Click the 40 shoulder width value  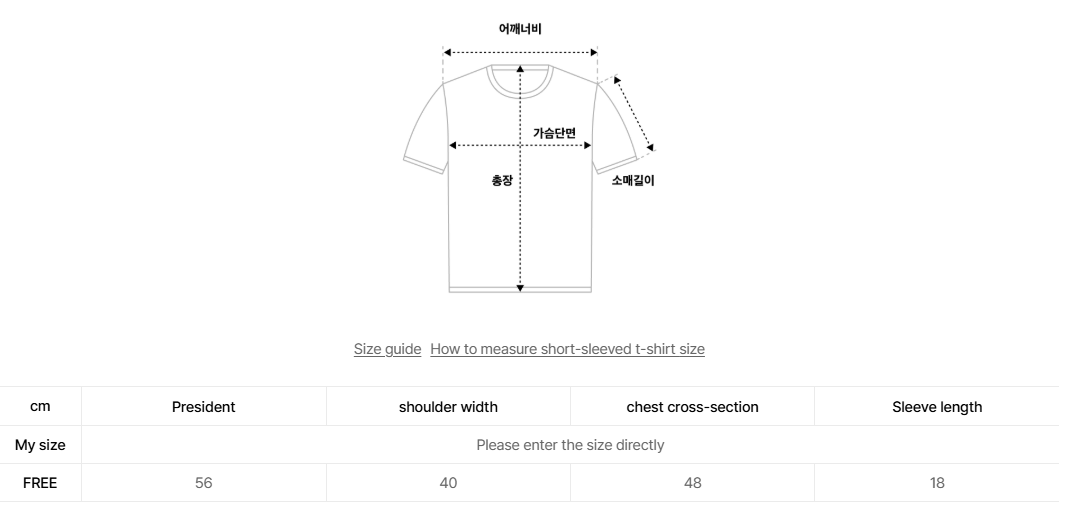(448, 483)
